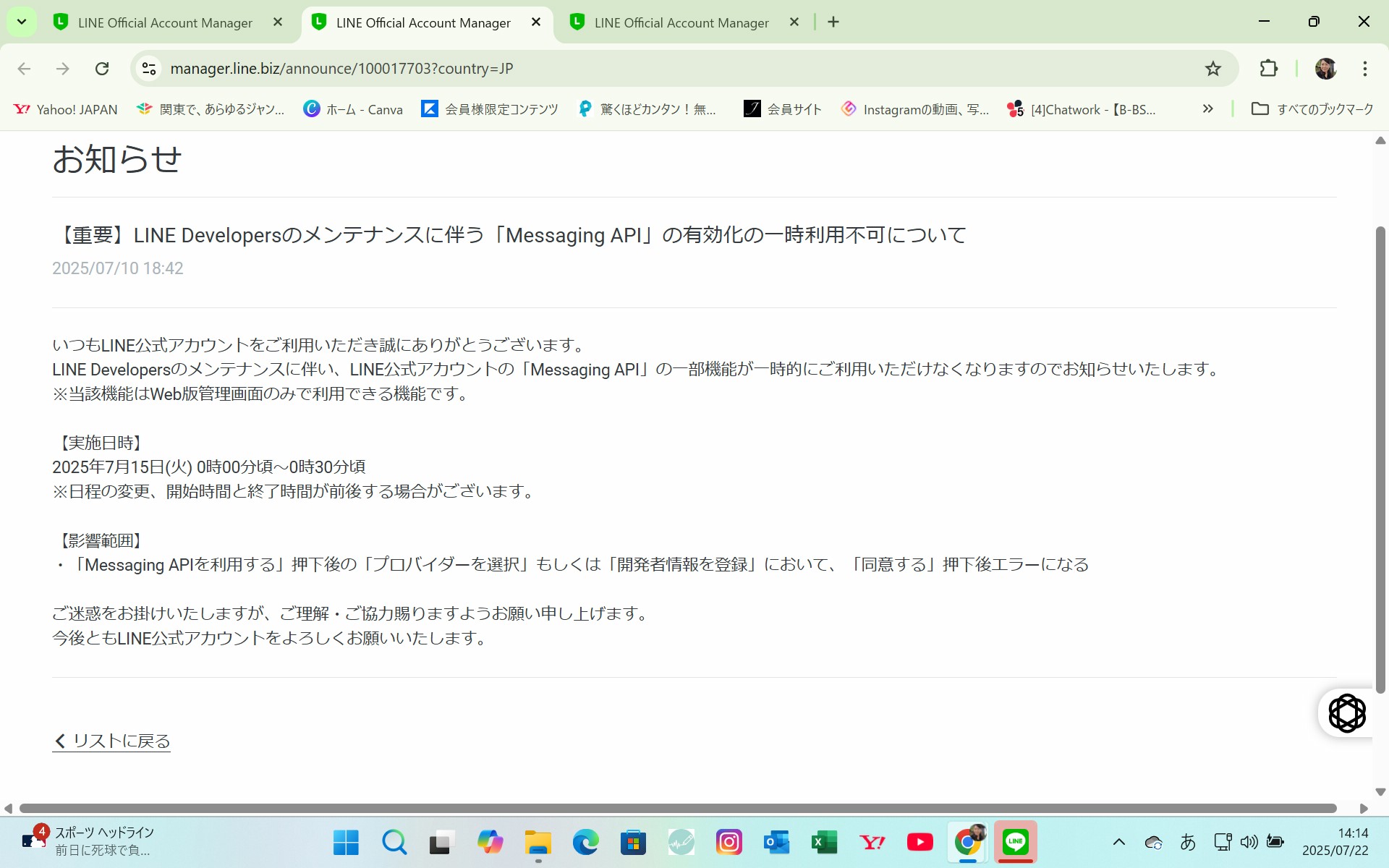1389x868 pixels.
Task: Expand the hidden bookmarks chevron
Action: [x=1207, y=109]
